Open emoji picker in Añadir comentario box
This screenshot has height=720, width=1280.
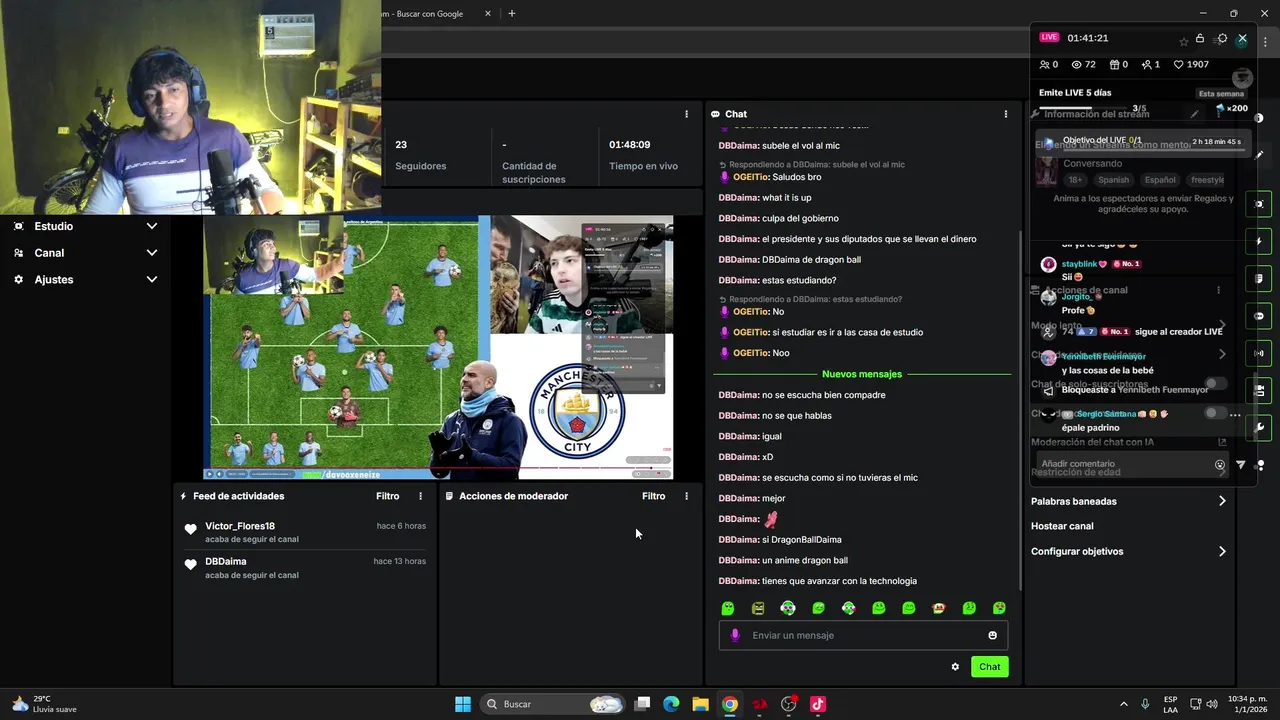[1220, 465]
